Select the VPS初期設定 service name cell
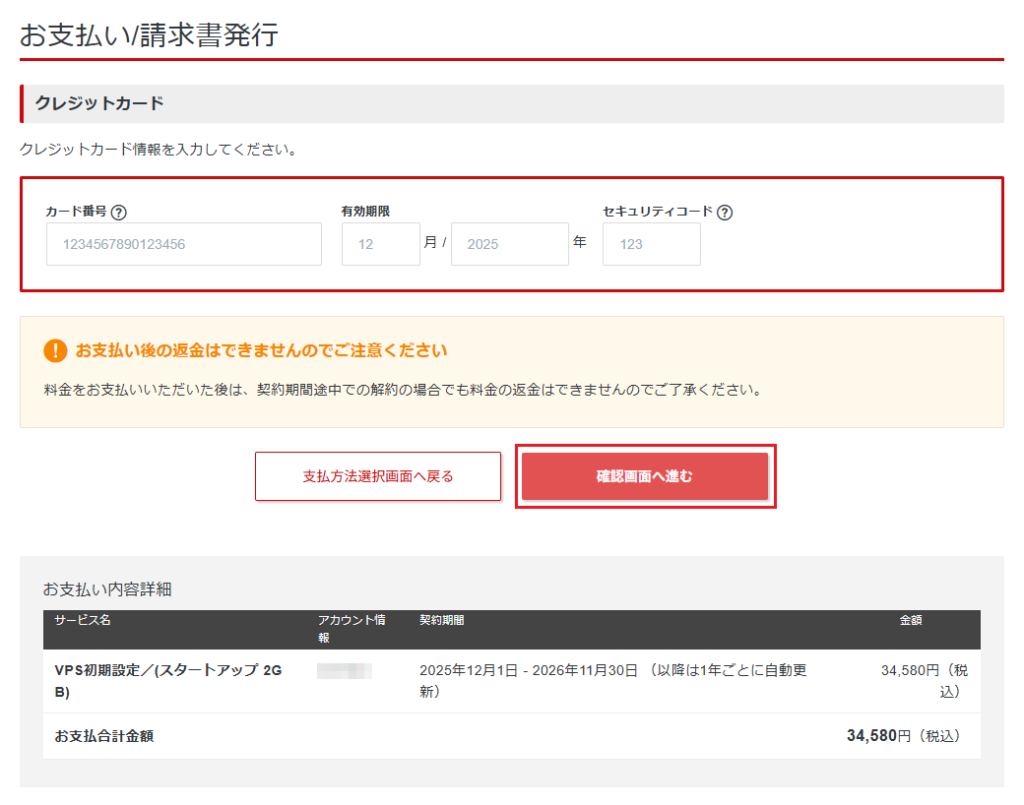1024x805 pixels. point(168,680)
